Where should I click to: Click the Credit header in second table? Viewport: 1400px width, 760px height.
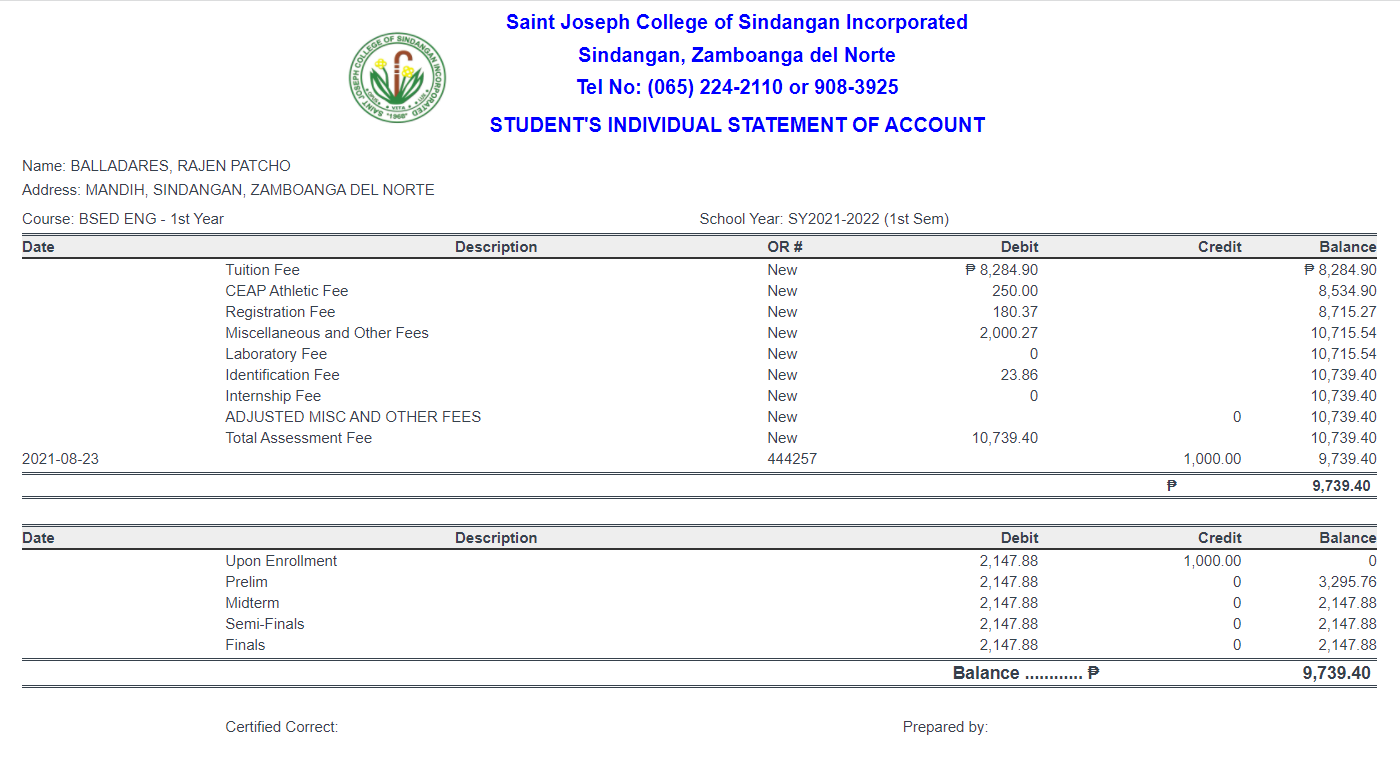1219,537
